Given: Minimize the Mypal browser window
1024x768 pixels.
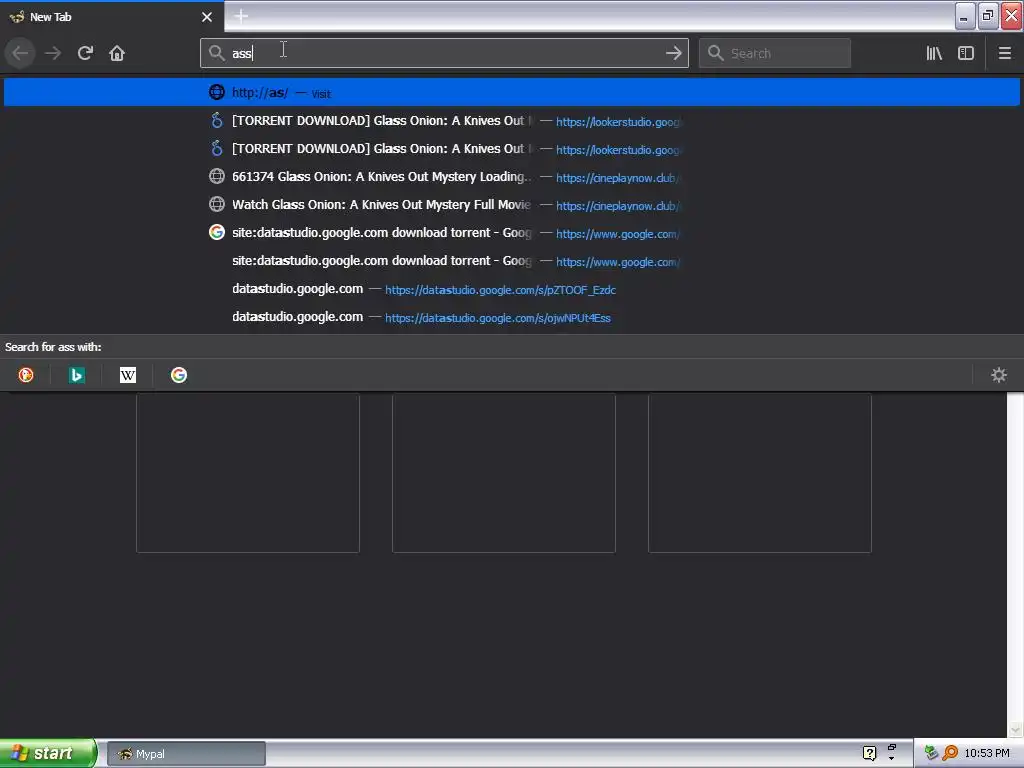Looking at the screenshot, I should (965, 16).
